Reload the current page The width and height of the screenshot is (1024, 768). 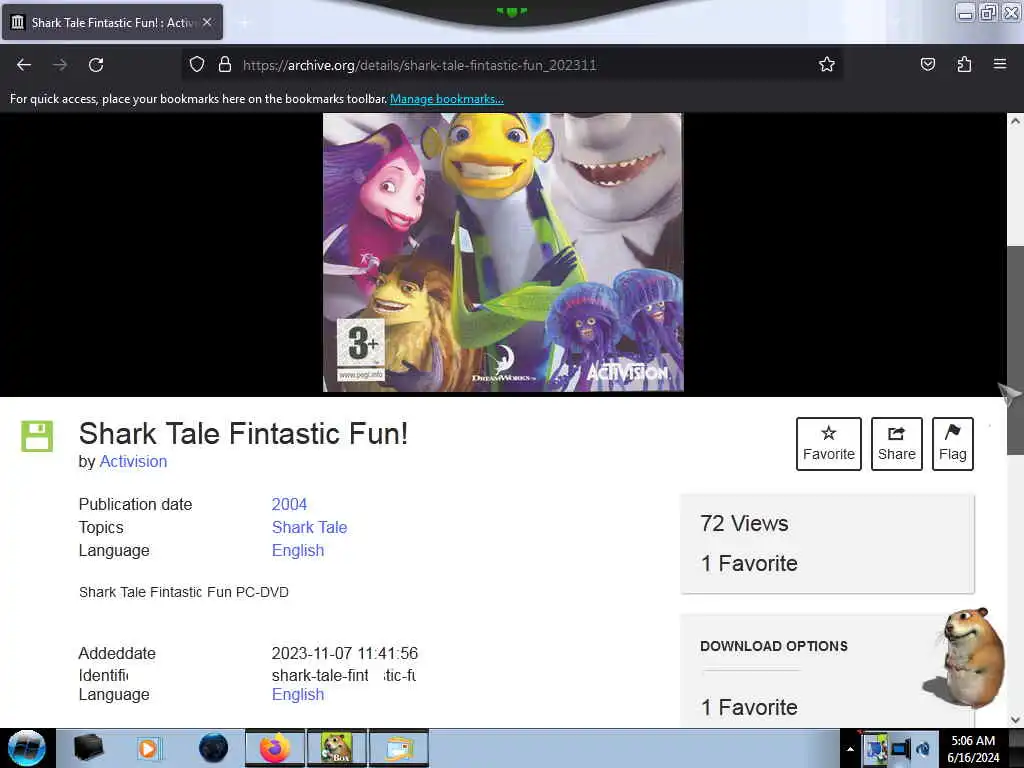pos(96,65)
